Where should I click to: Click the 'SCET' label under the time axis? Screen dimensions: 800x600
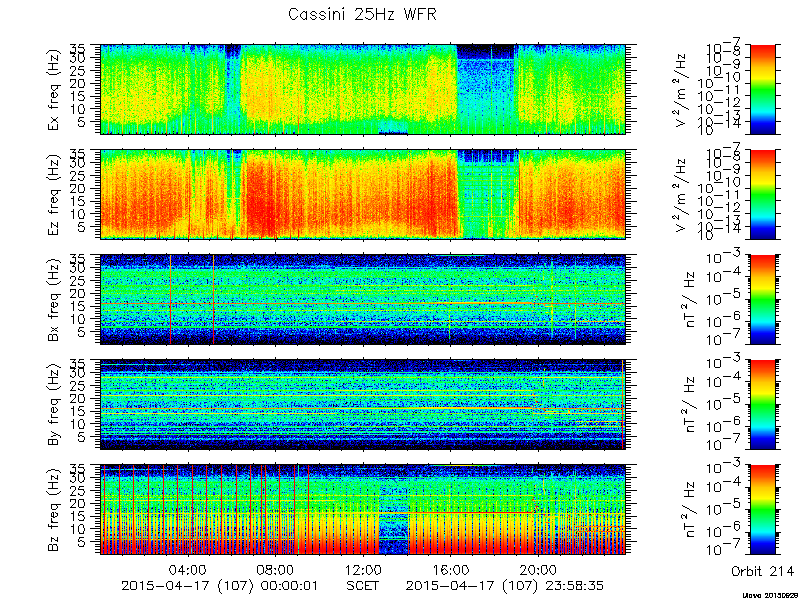tap(363, 585)
